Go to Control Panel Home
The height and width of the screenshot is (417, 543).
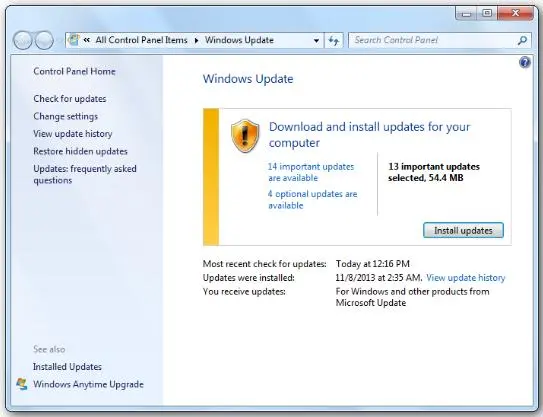click(x=74, y=71)
